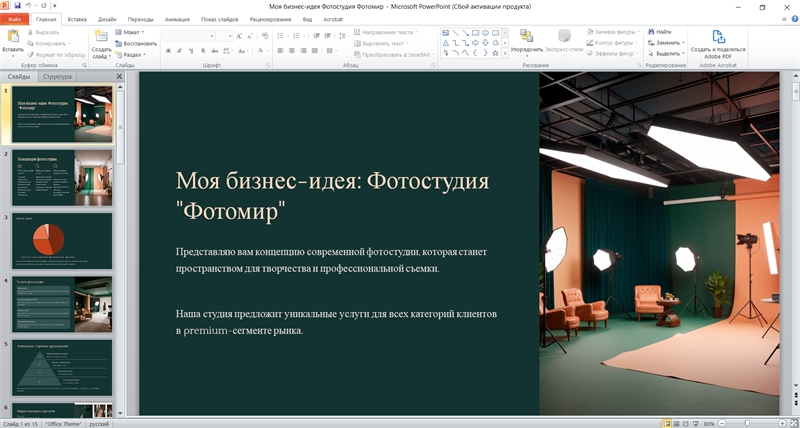The width and height of the screenshot is (800, 428).
Task: Click the Arrange (Упорядочить) icon
Action: [526, 36]
